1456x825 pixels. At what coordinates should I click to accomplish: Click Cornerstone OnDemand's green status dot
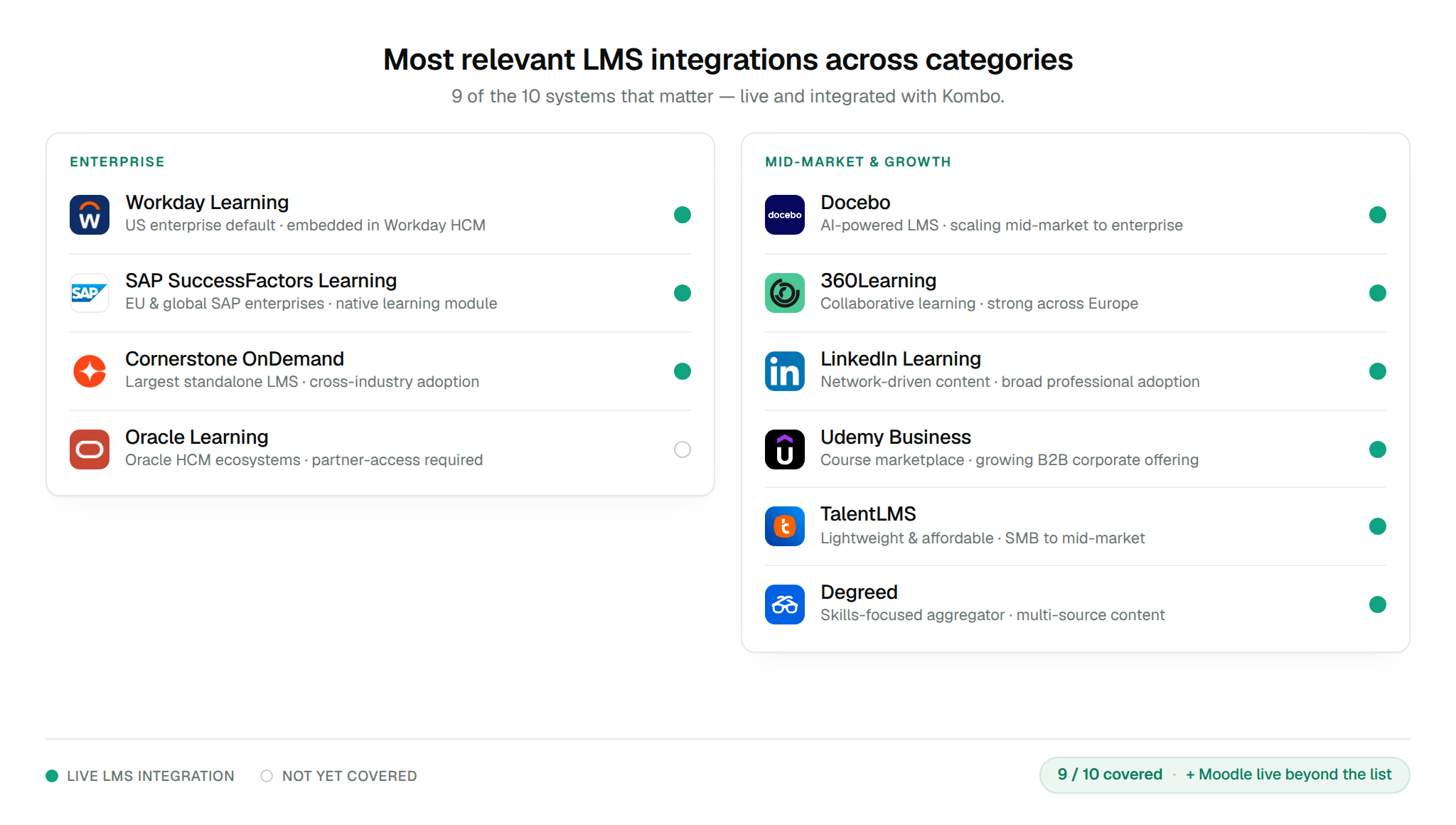[x=682, y=371]
